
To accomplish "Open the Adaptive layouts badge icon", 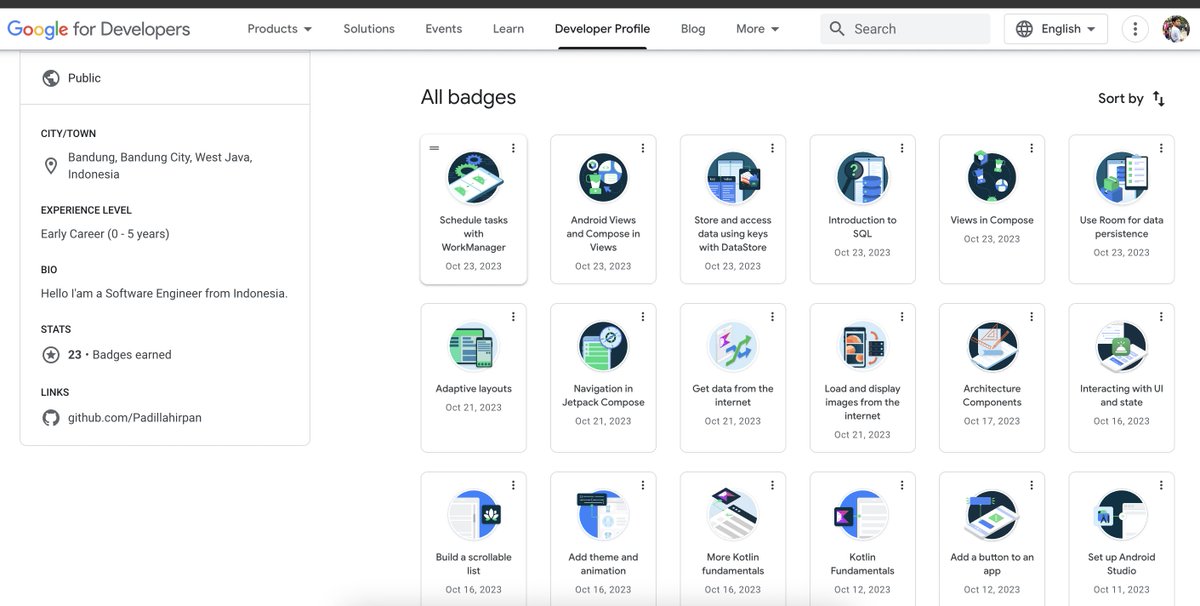I will coord(474,347).
